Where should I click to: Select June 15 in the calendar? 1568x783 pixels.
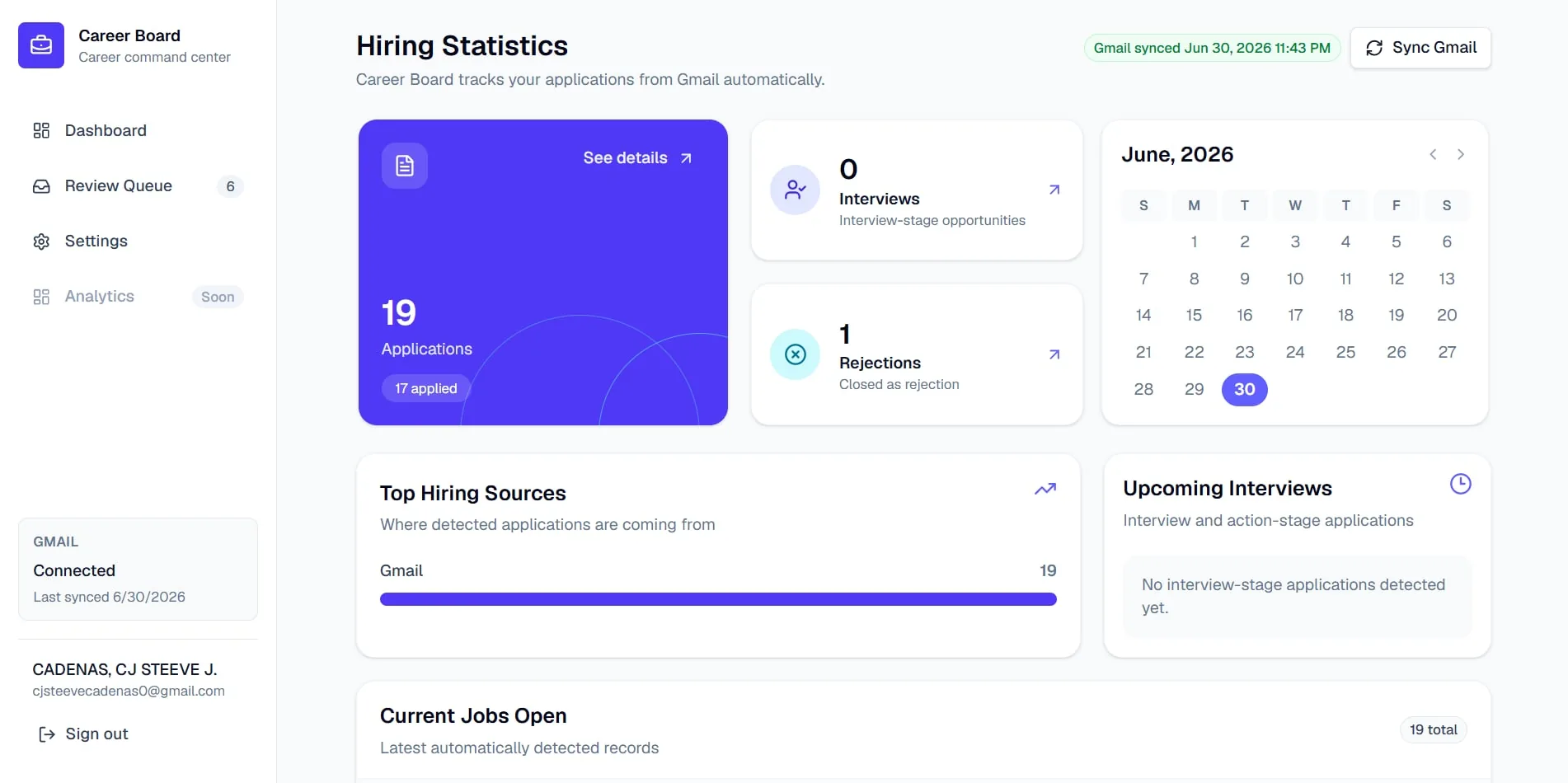point(1194,315)
